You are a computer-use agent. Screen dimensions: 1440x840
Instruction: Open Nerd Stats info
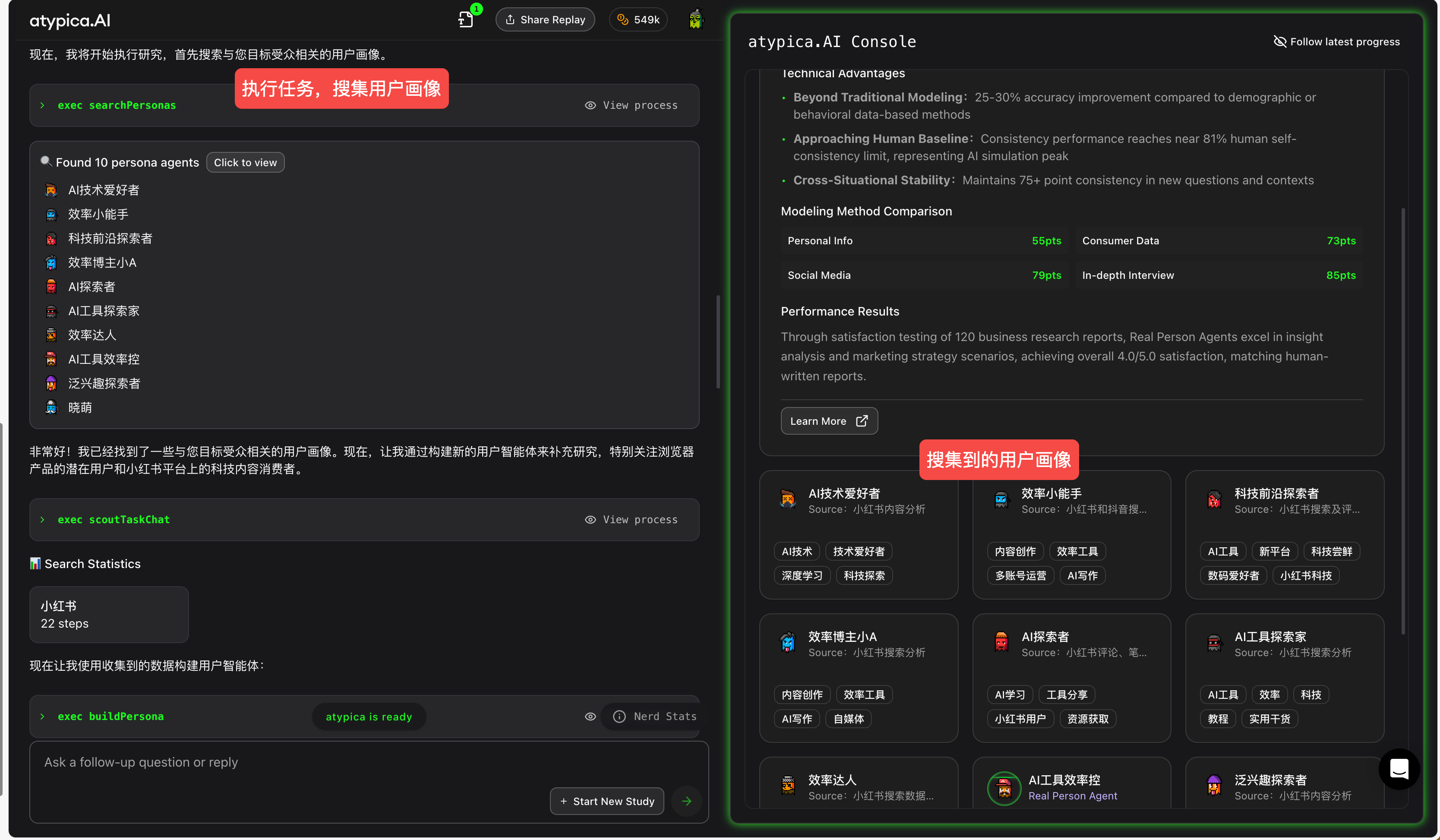pyautogui.click(x=654, y=716)
